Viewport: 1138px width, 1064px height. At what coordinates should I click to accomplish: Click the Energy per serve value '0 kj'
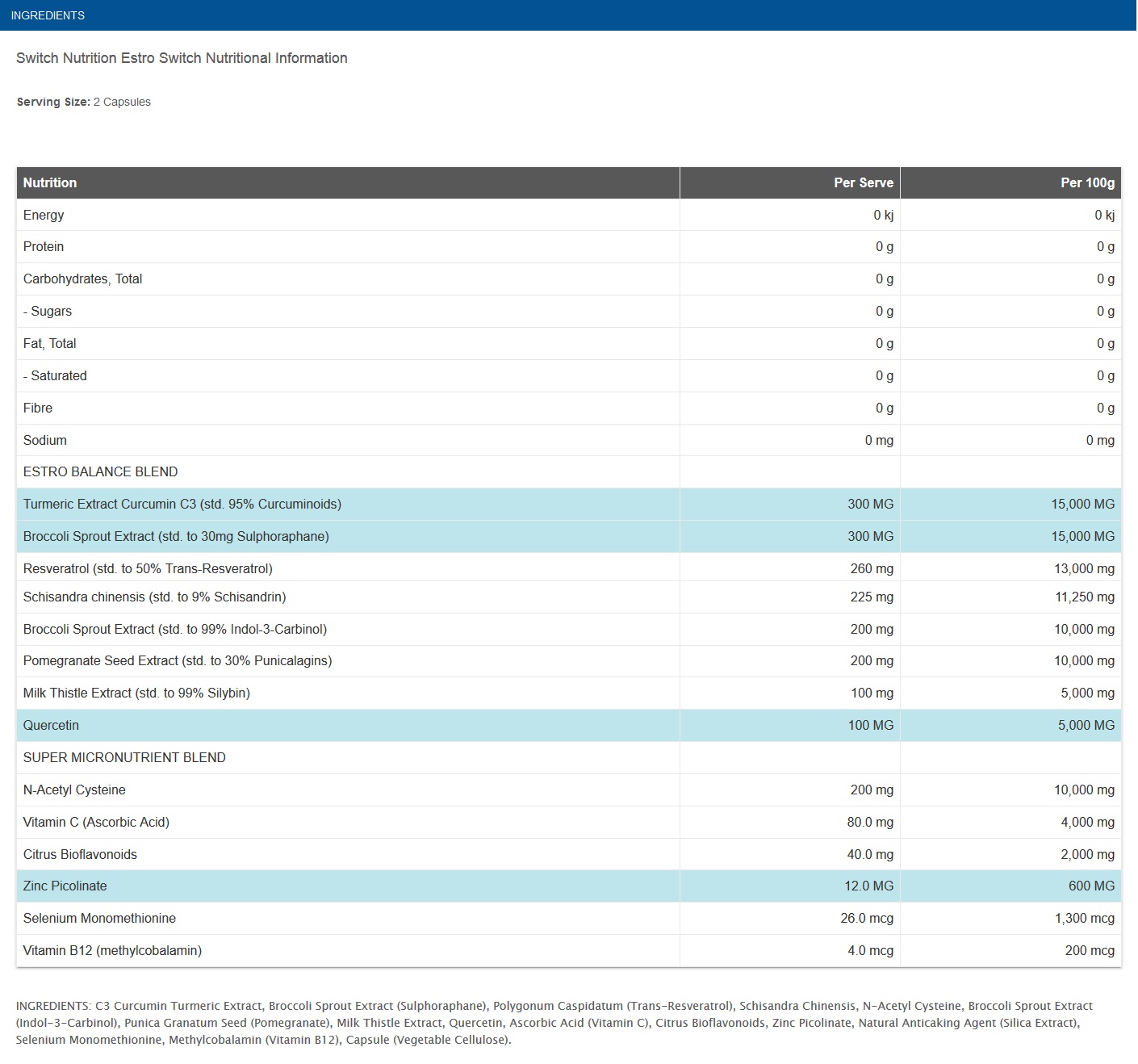click(883, 215)
